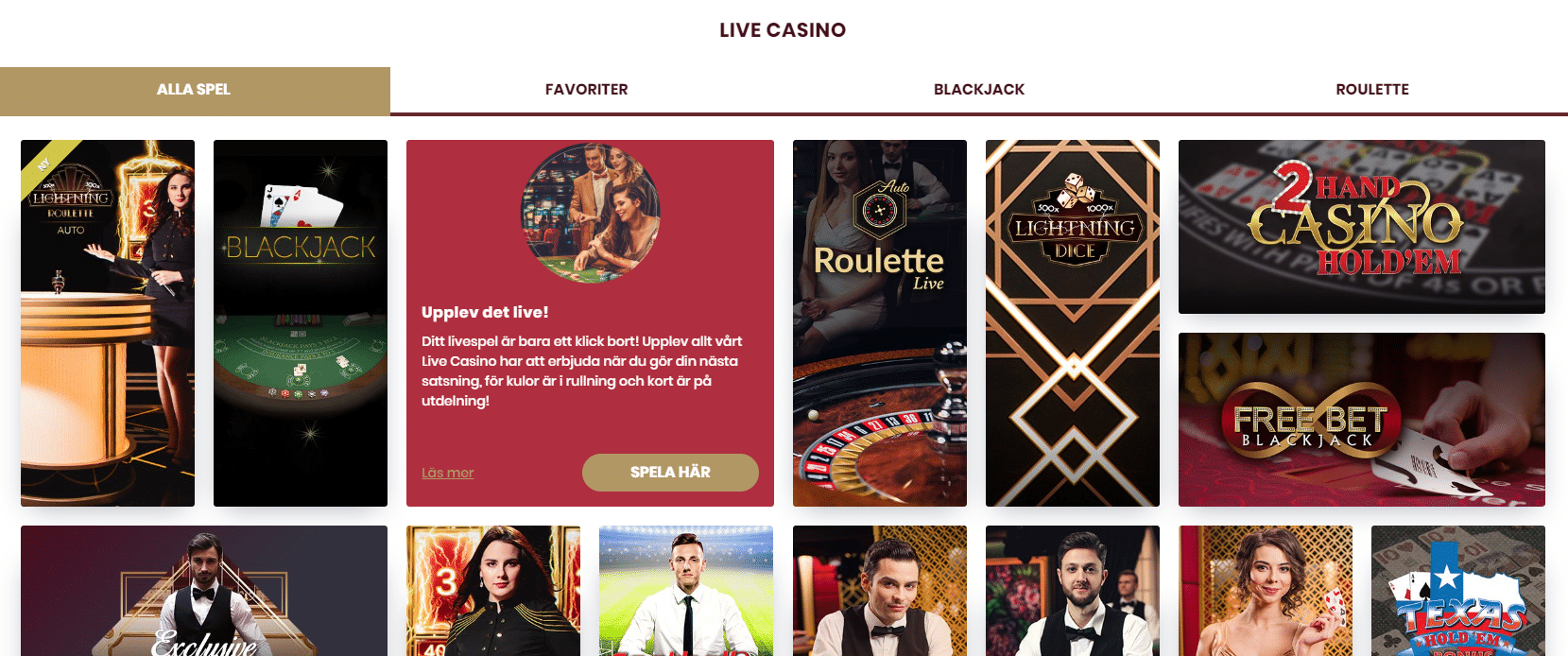Click the round casino players promo image
This screenshot has width=1568, height=656.
coord(591,214)
